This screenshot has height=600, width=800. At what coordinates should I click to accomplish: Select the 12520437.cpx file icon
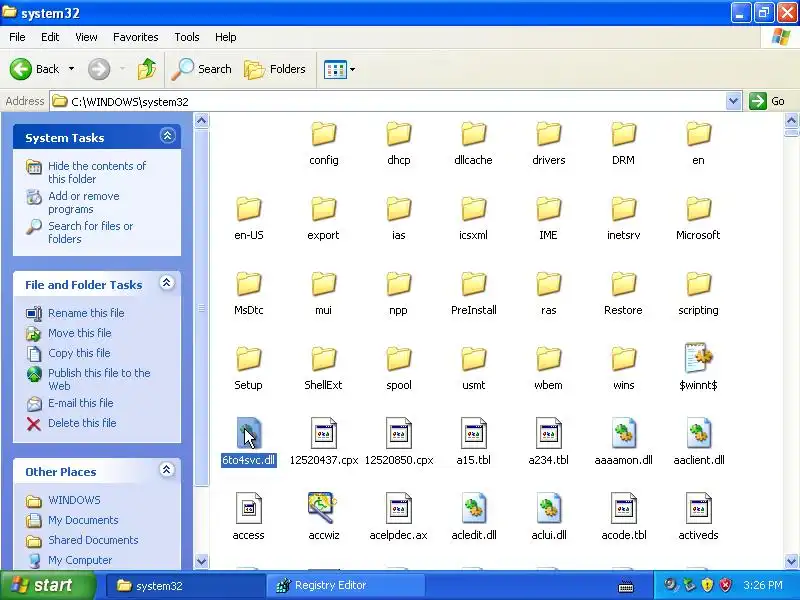tap(323, 433)
